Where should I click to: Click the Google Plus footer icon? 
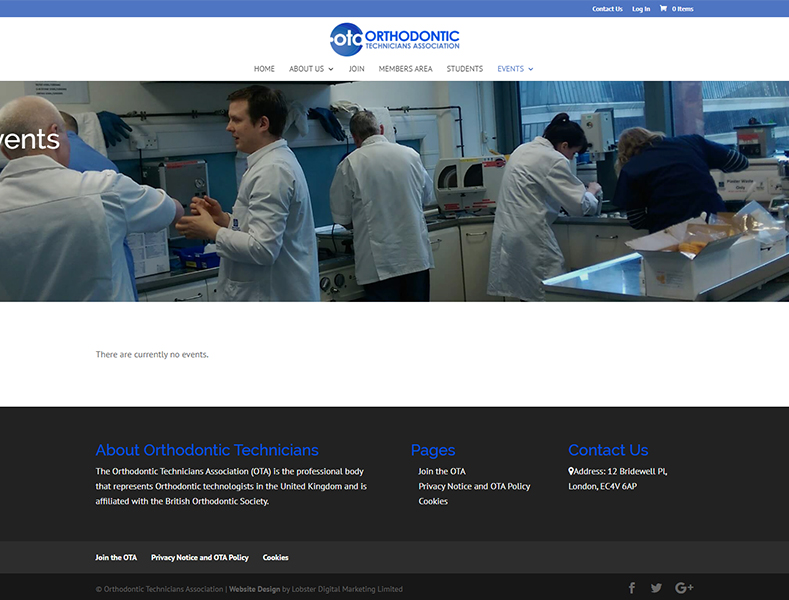coord(684,588)
